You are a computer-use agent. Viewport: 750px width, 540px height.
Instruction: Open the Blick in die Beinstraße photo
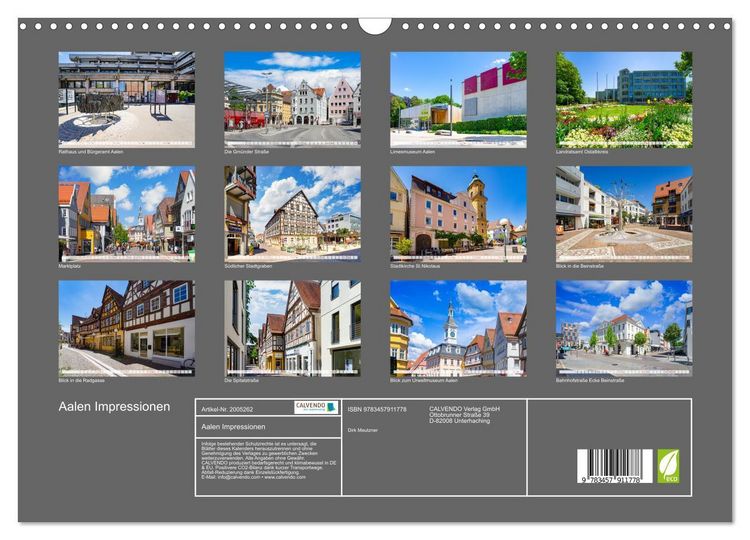624,214
